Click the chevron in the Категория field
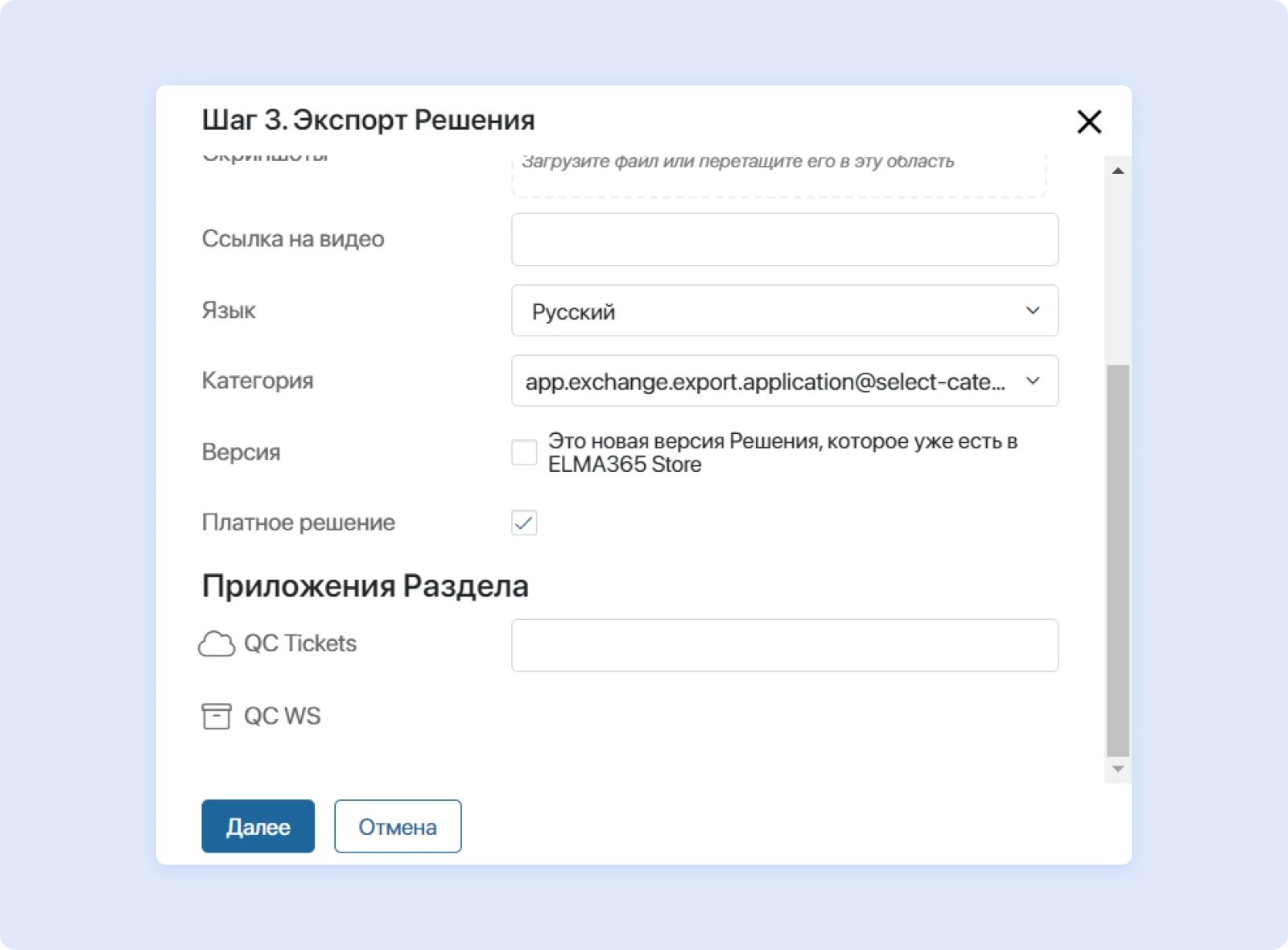This screenshot has height=950, width=1288. tap(1033, 381)
